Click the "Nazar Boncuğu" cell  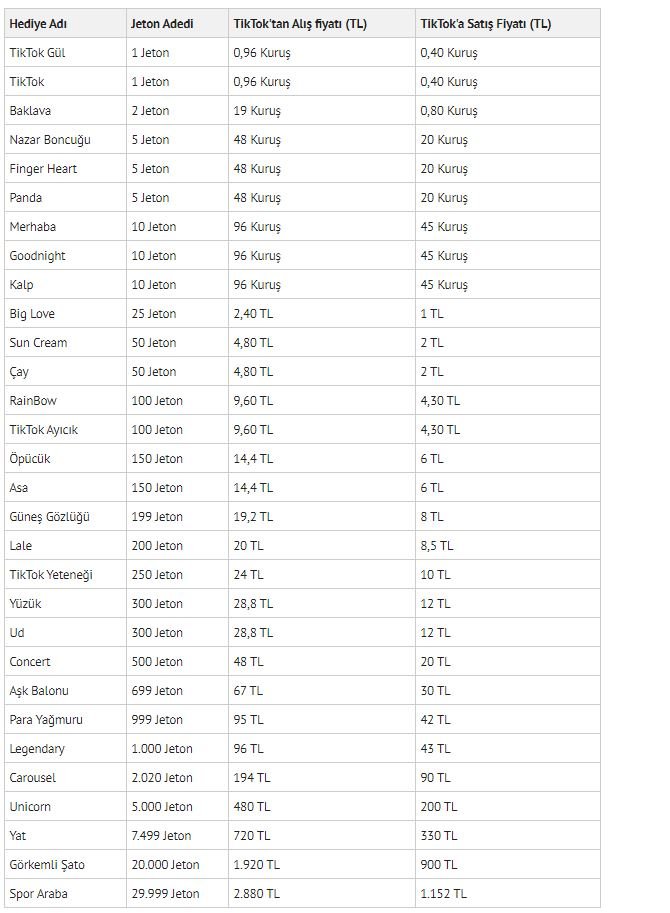coord(50,139)
